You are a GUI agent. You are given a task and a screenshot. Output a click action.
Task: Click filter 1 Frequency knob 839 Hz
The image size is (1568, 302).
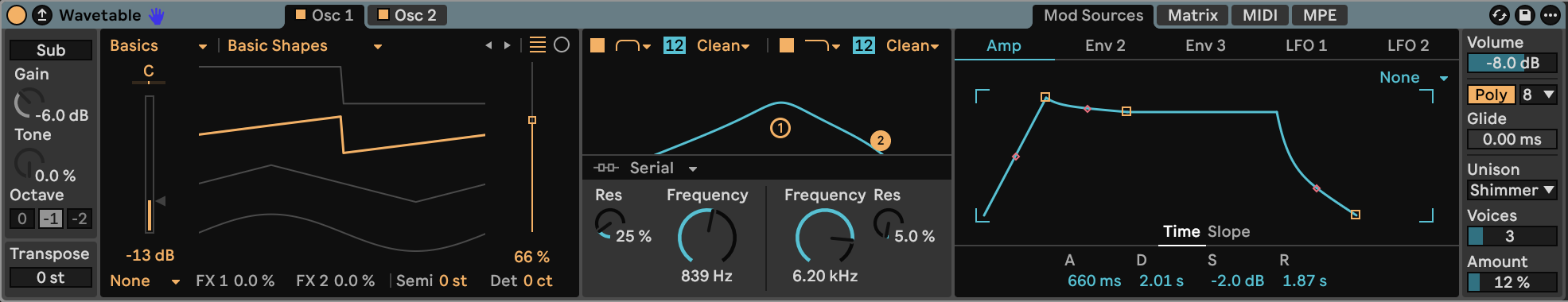click(x=706, y=236)
